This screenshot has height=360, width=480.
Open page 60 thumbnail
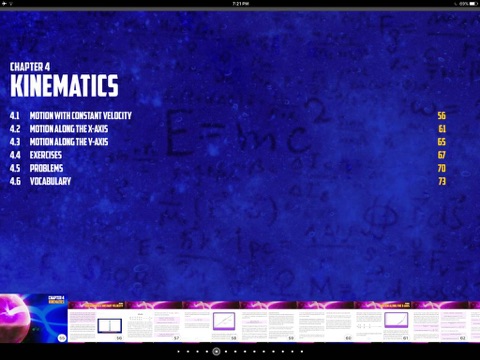[x=326, y=322]
